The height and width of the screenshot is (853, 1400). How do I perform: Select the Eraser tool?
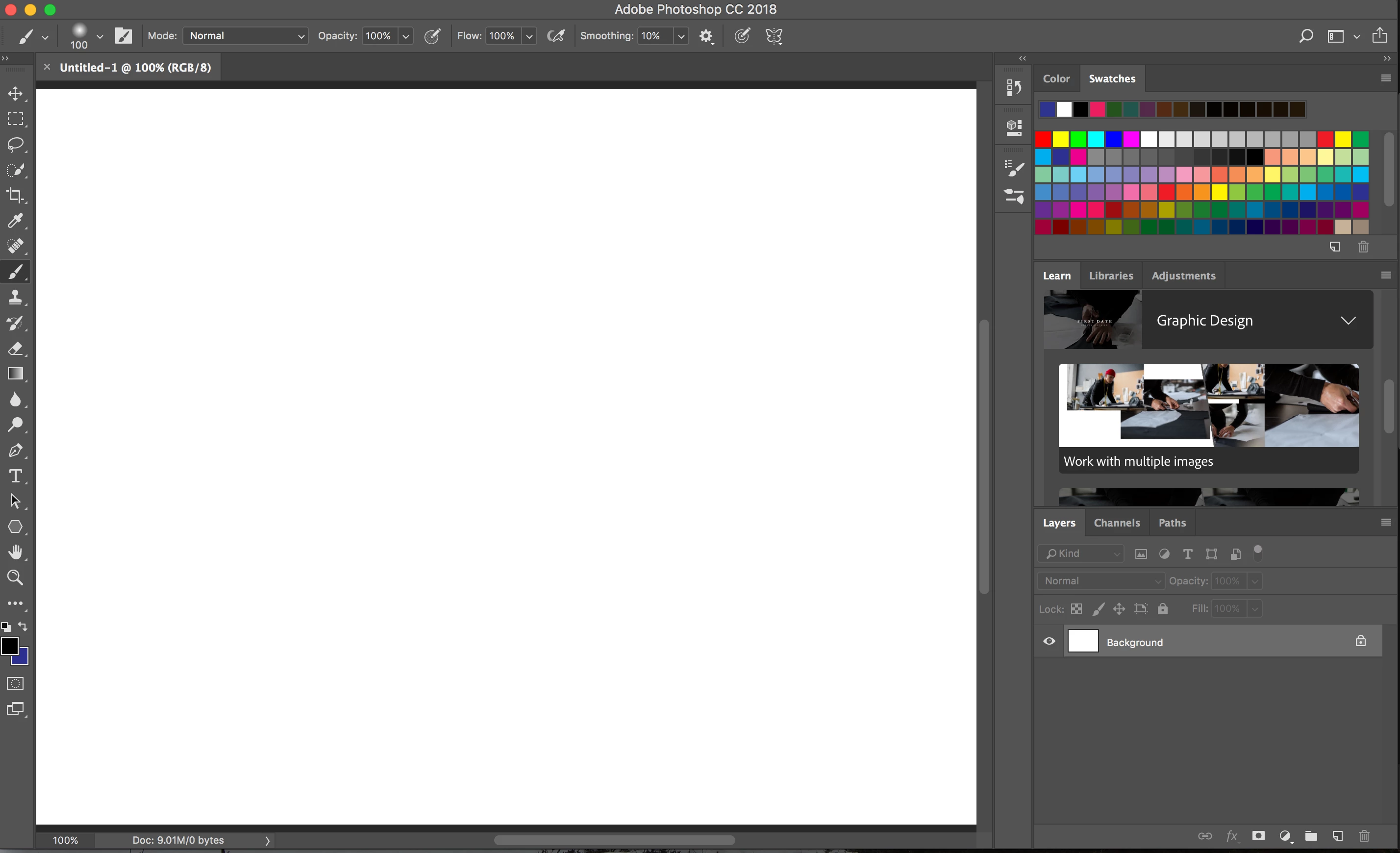point(15,349)
